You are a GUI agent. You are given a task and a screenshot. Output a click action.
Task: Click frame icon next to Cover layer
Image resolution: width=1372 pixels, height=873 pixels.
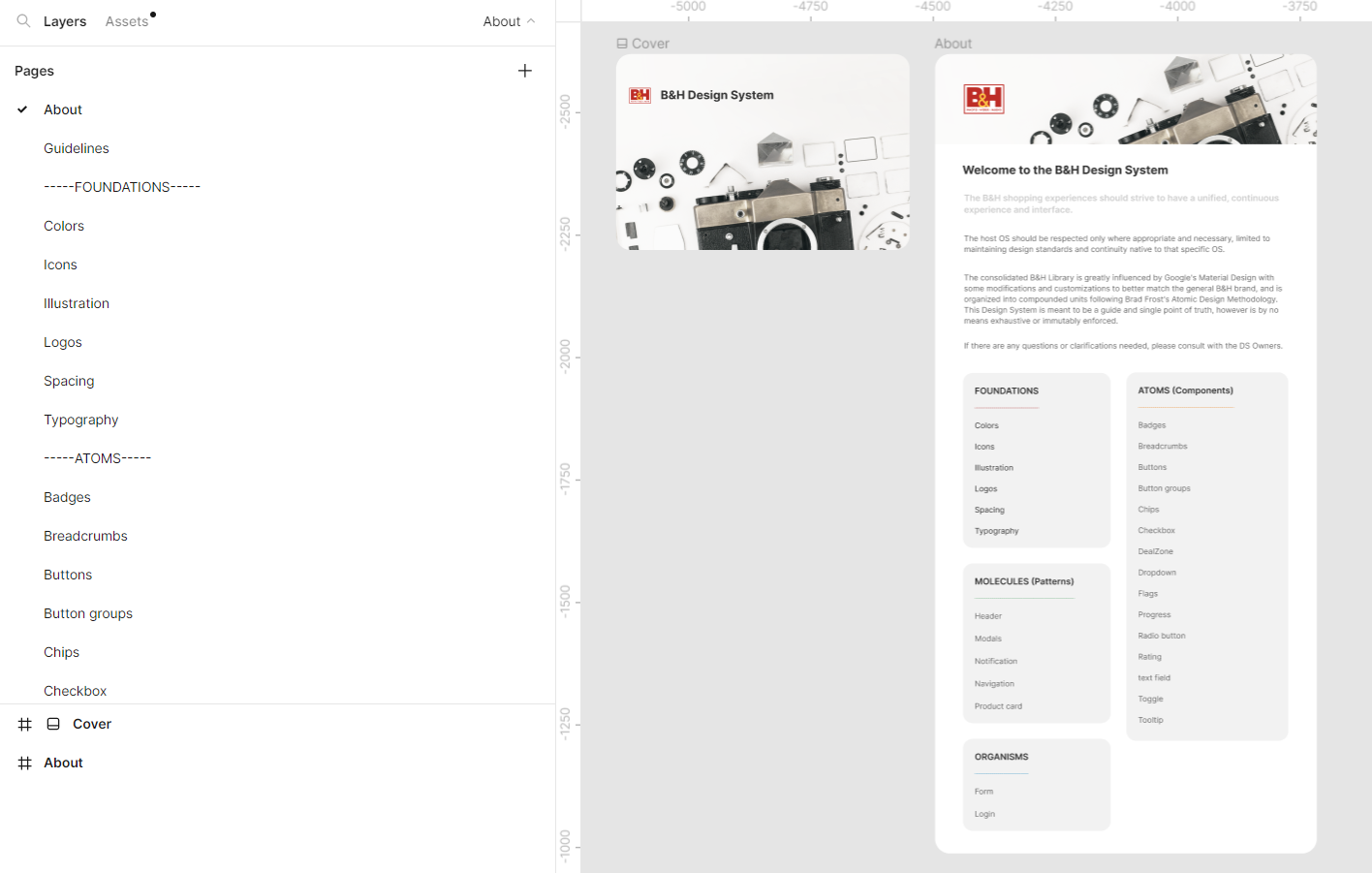coord(25,724)
